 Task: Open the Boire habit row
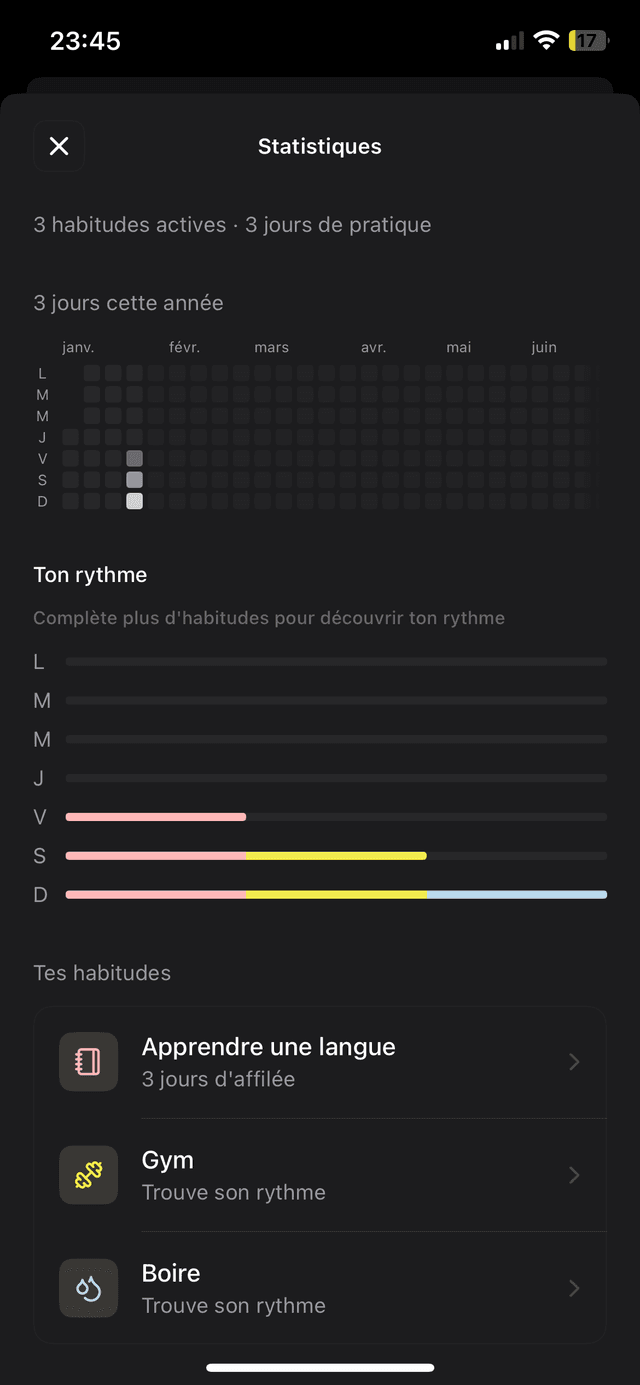click(x=320, y=1288)
